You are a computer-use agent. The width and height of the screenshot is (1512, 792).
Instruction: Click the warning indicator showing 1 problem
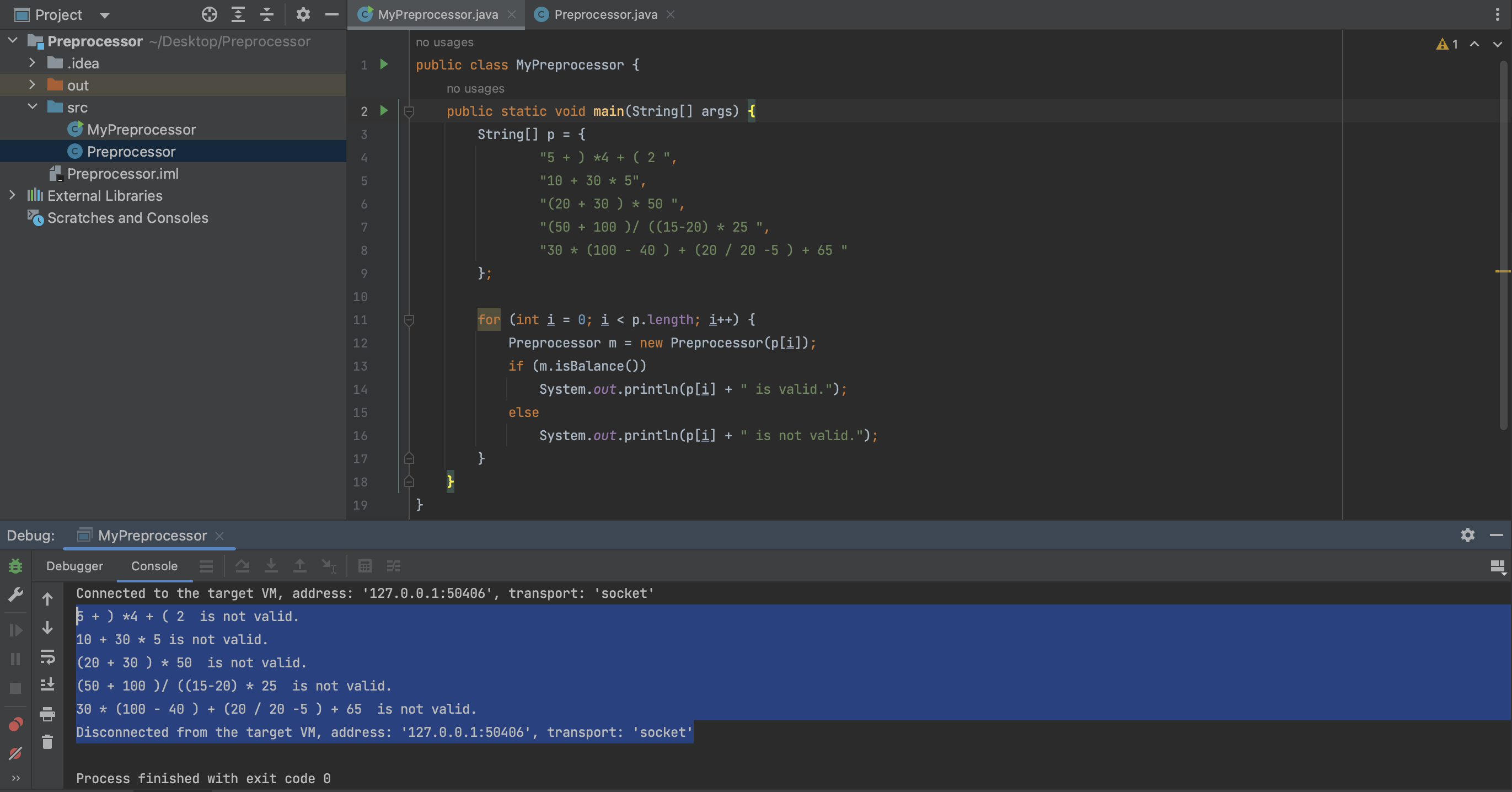pyautogui.click(x=1447, y=44)
